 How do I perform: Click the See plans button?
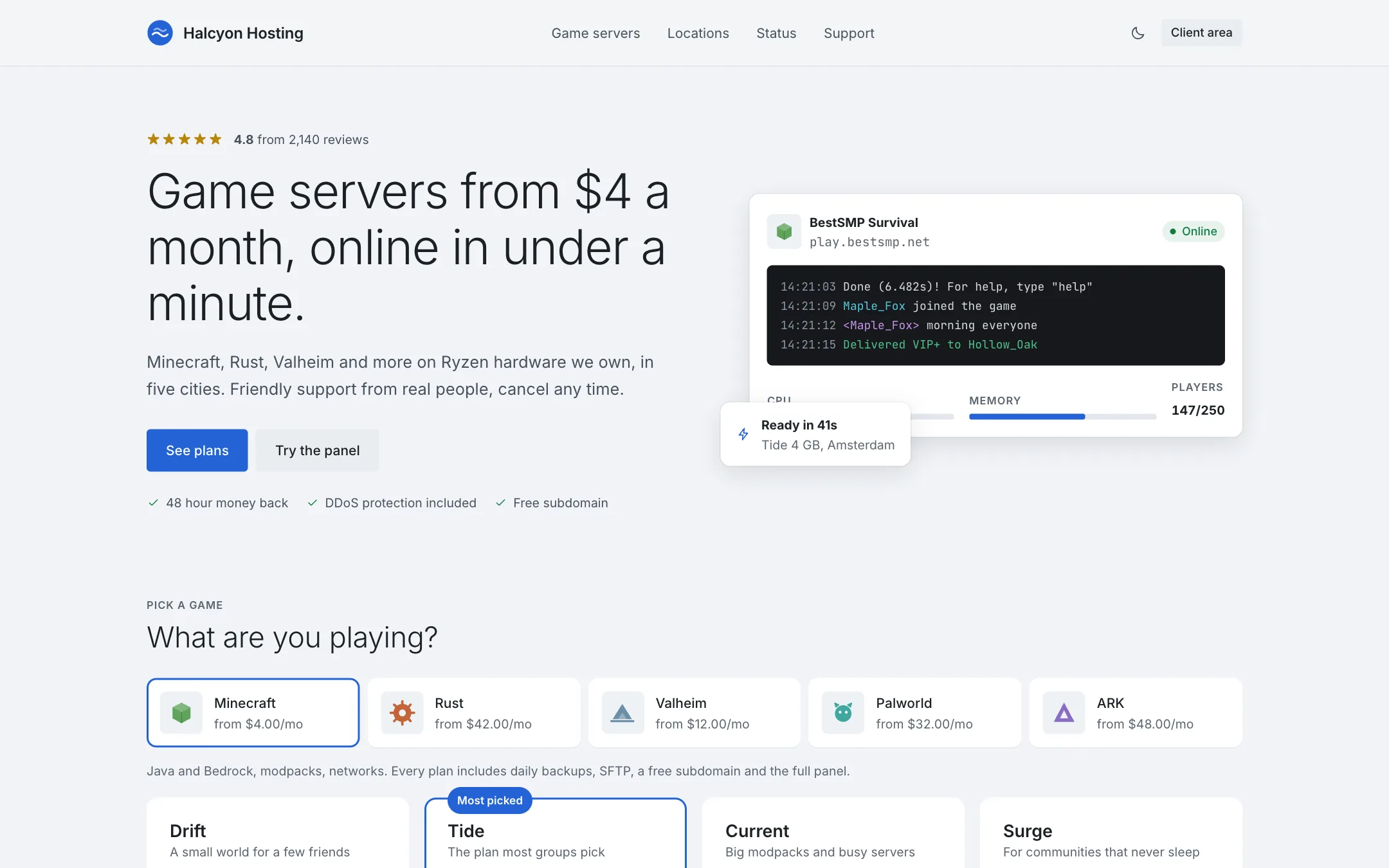pyautogui.click(x=197, y=450)
